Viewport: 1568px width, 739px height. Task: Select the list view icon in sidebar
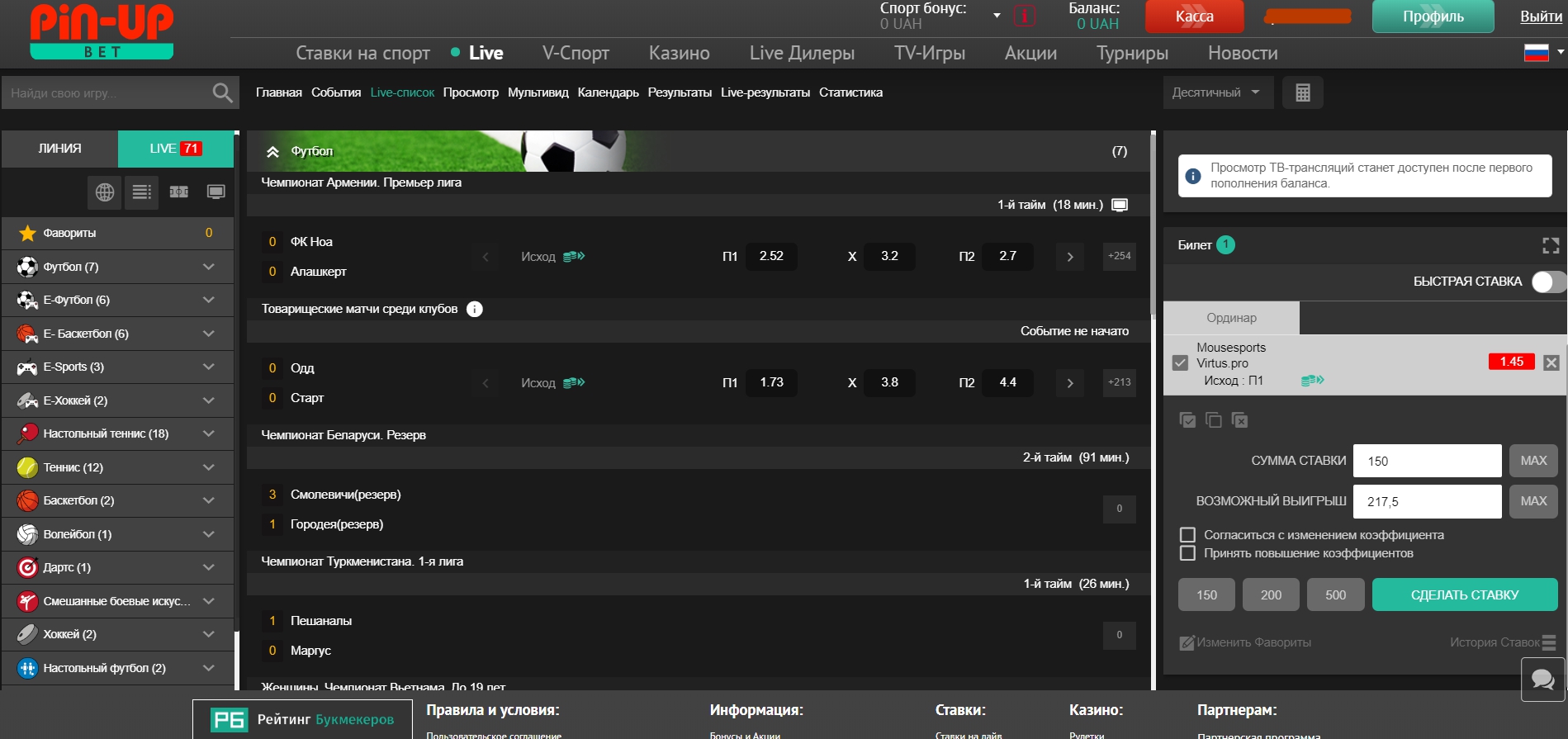click(142, 192)
